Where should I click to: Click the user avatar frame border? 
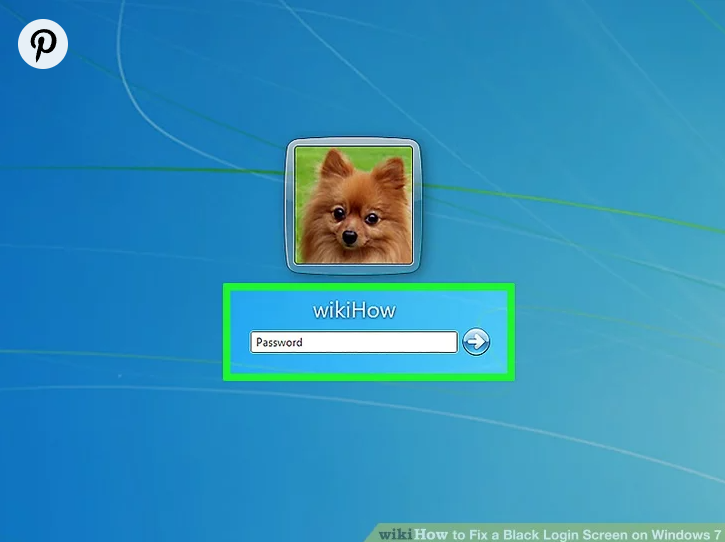292,205
